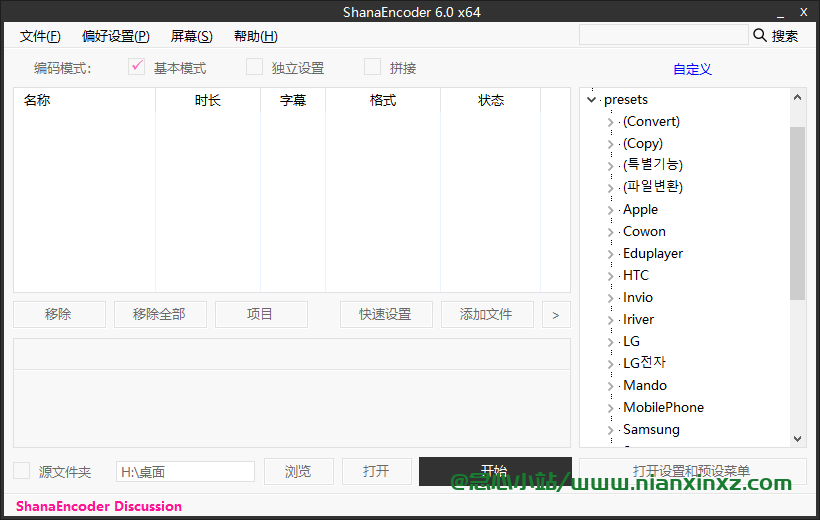Click the preset tree scrollbar thumb

798,213
